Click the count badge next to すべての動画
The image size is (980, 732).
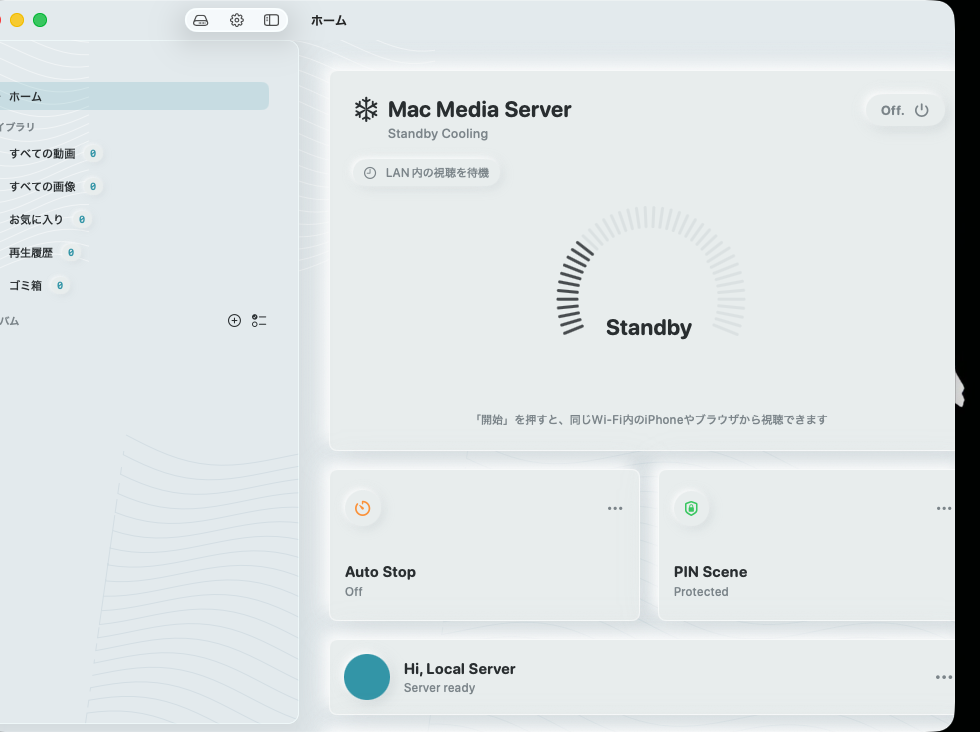(93, 154)
